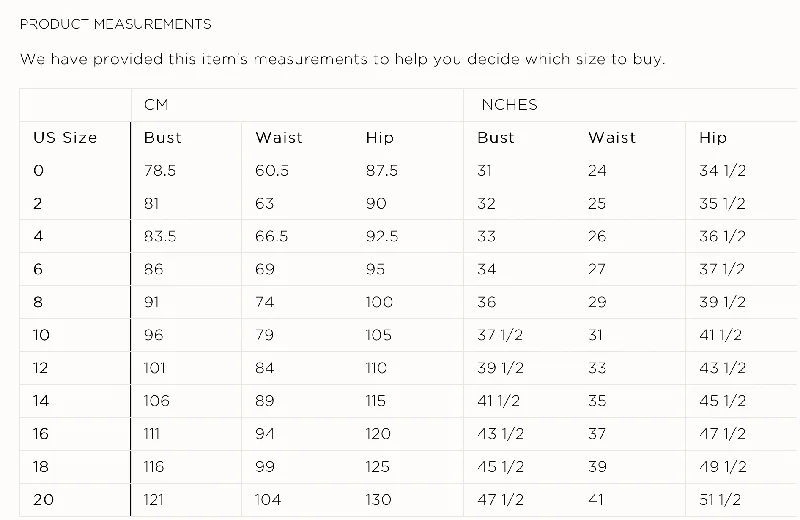Click the 37 1/2 bust inches value
The height and width of the screenshot is (520, 800).
(500, 335)
